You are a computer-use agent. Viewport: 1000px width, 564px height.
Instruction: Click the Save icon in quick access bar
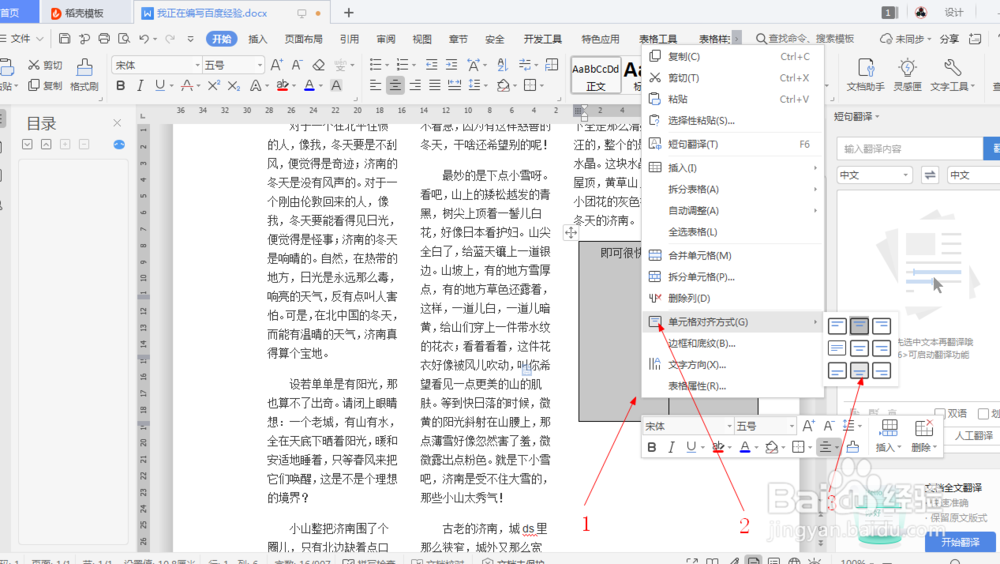pos(64,39)
